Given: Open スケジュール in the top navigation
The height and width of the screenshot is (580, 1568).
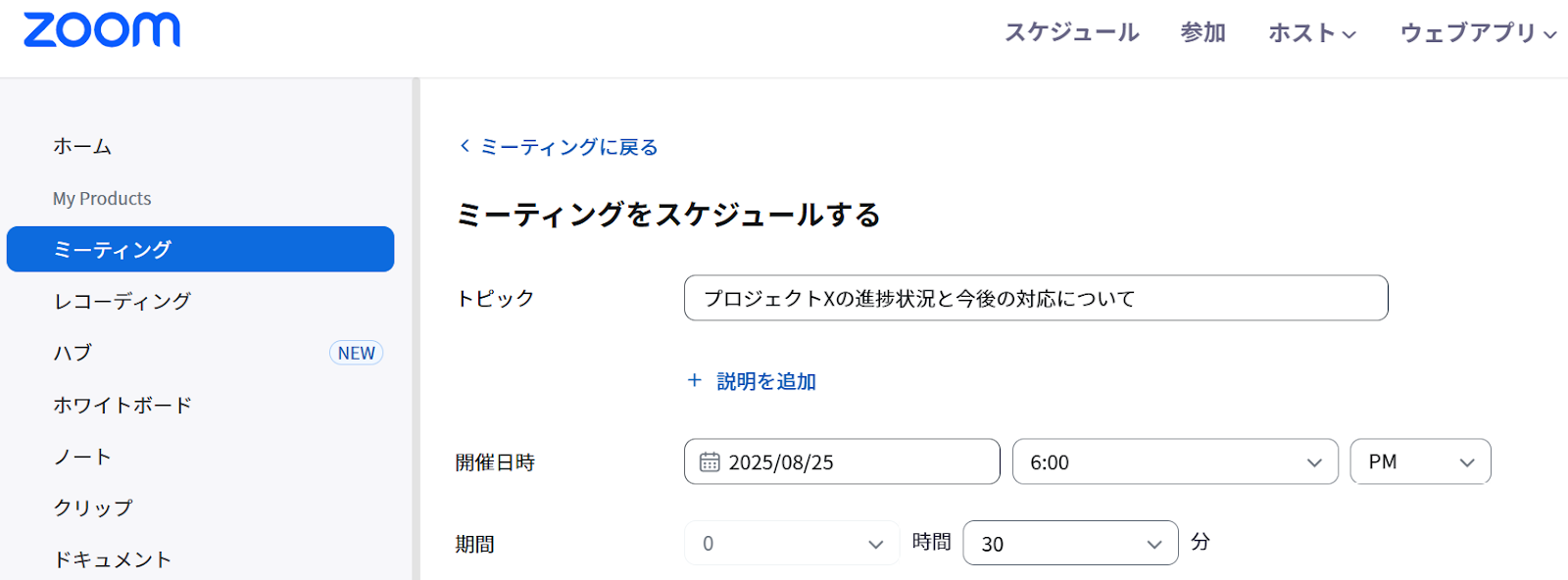Looking at the screenshot, I should tap(1072, 33).
